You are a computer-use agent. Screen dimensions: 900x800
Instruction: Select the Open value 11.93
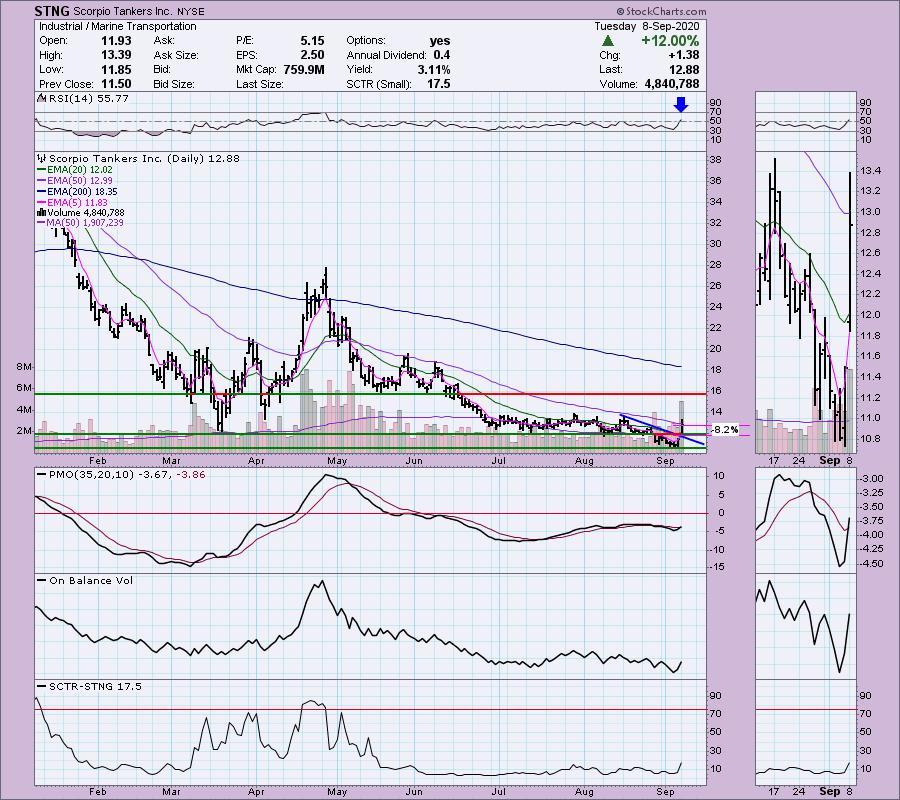point(117,41)
